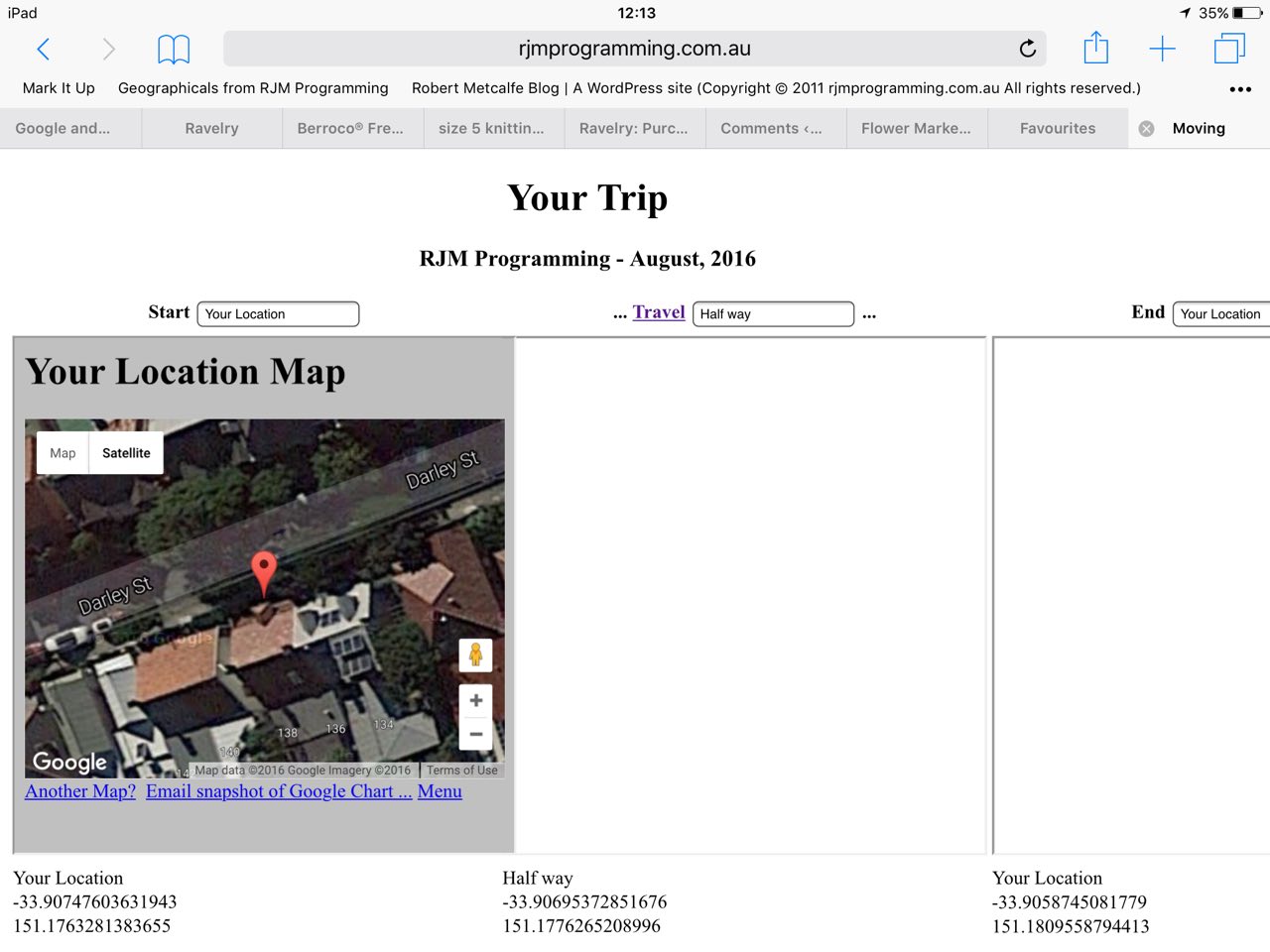Click the upper-right Darley St map label

(x=443, y=469)
